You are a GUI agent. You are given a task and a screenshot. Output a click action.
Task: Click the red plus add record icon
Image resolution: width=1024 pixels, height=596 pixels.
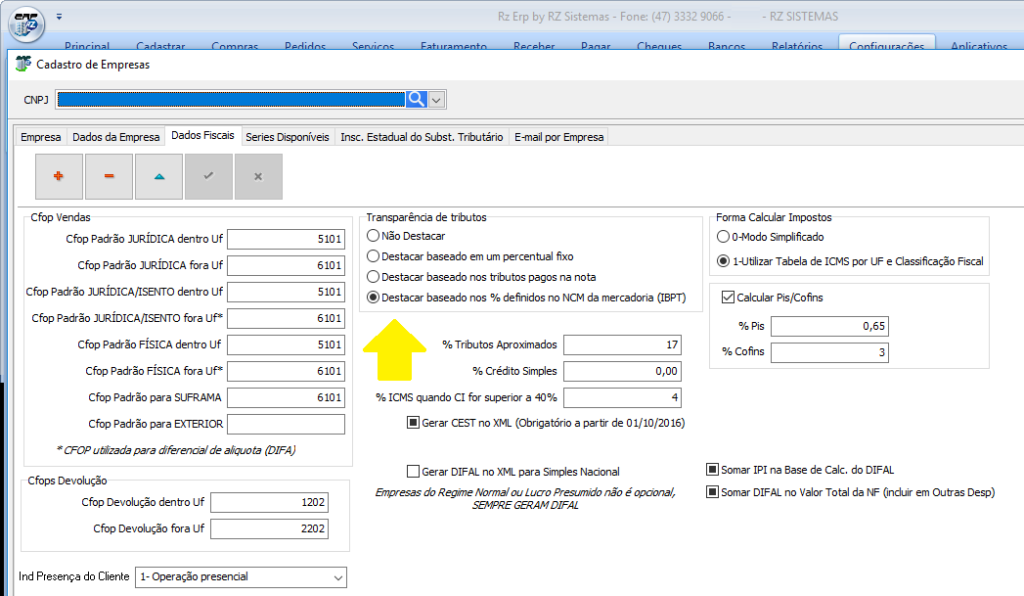tap(58, 176)
